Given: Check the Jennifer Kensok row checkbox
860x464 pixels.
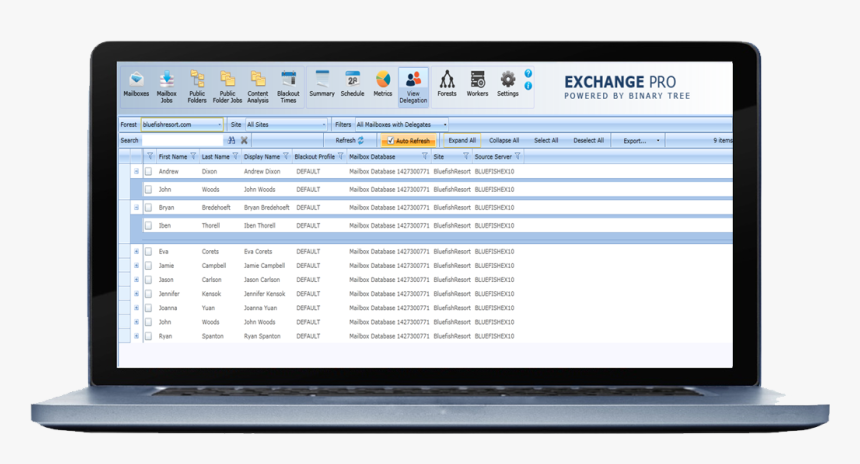Looking at the screenshot, I should point(148,294).
